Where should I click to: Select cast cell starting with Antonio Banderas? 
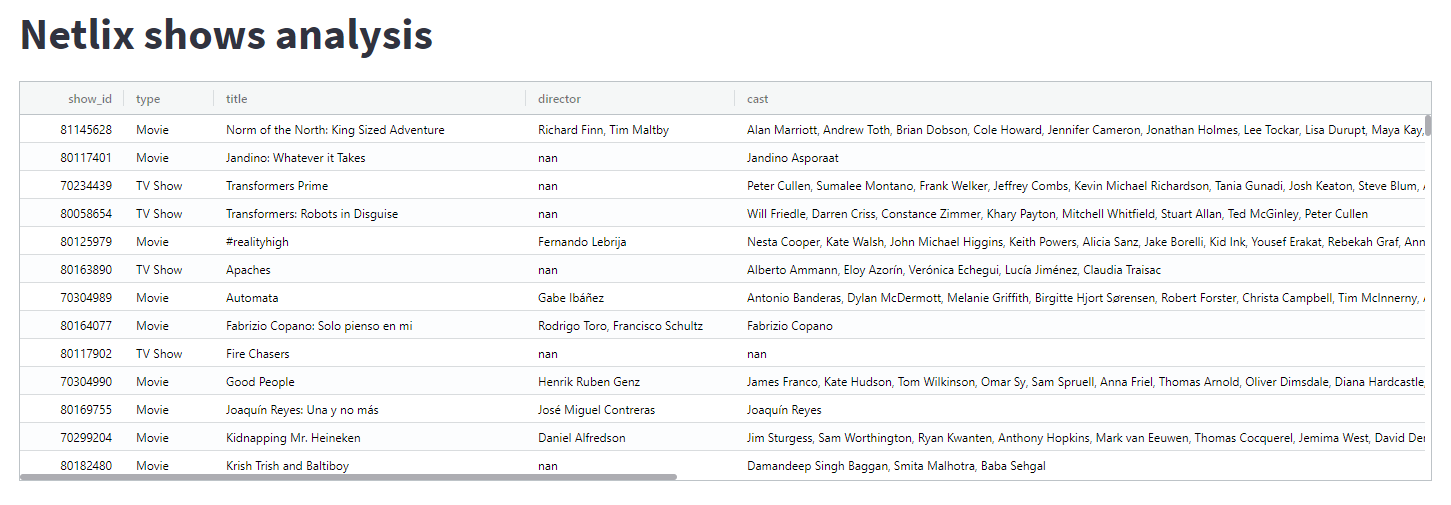pos(1080,298)
